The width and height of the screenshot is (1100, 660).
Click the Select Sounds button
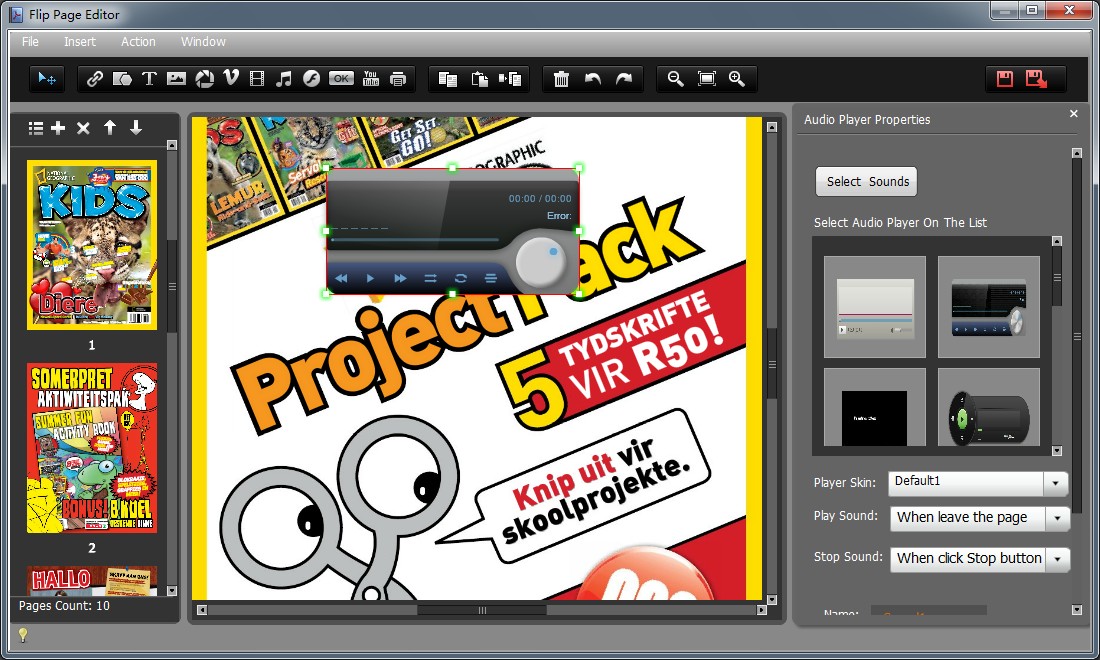click(x=866, y=182)
